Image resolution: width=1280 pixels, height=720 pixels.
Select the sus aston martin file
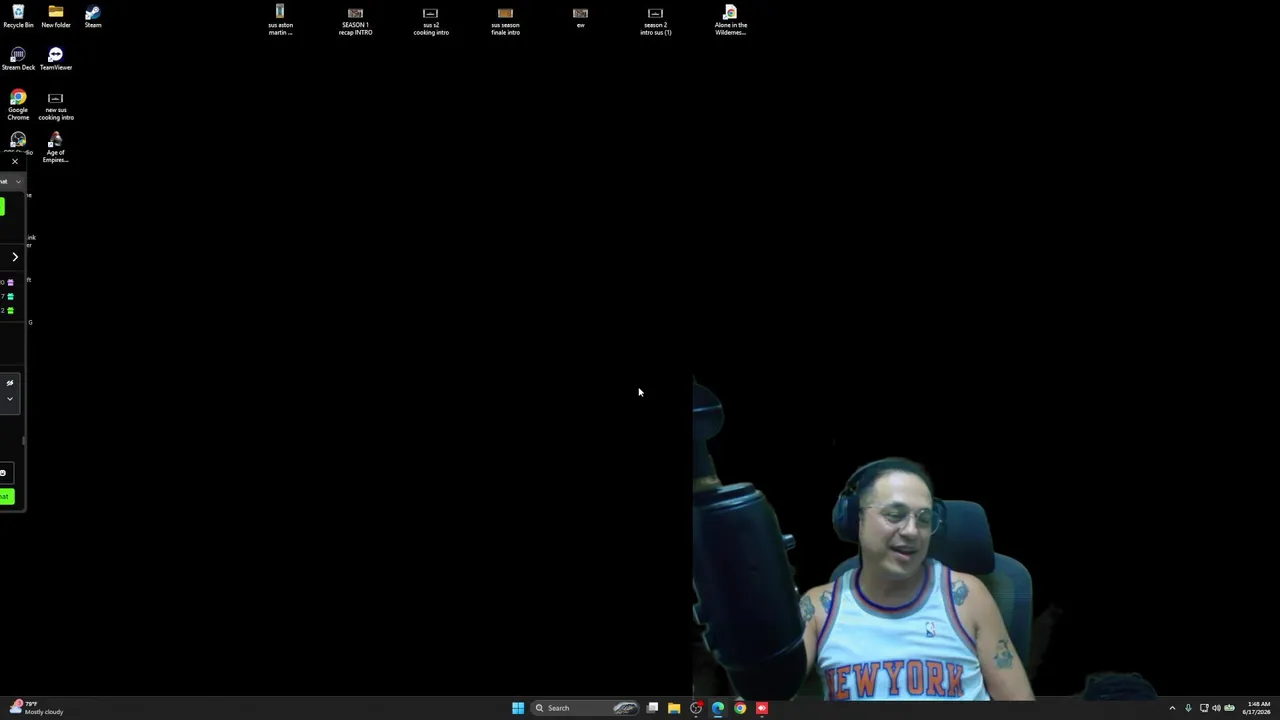[280, 20]
